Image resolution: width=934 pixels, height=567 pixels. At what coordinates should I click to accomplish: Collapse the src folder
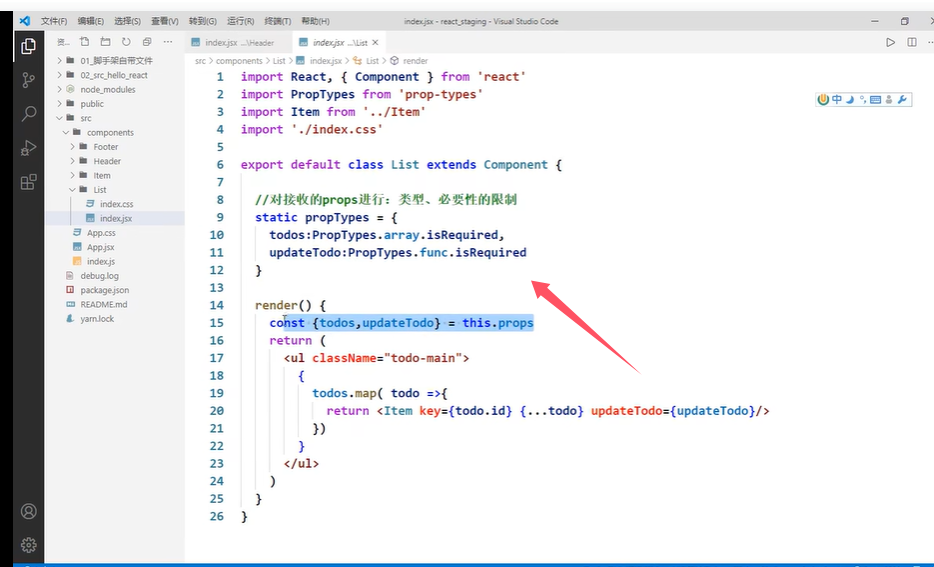114,118
